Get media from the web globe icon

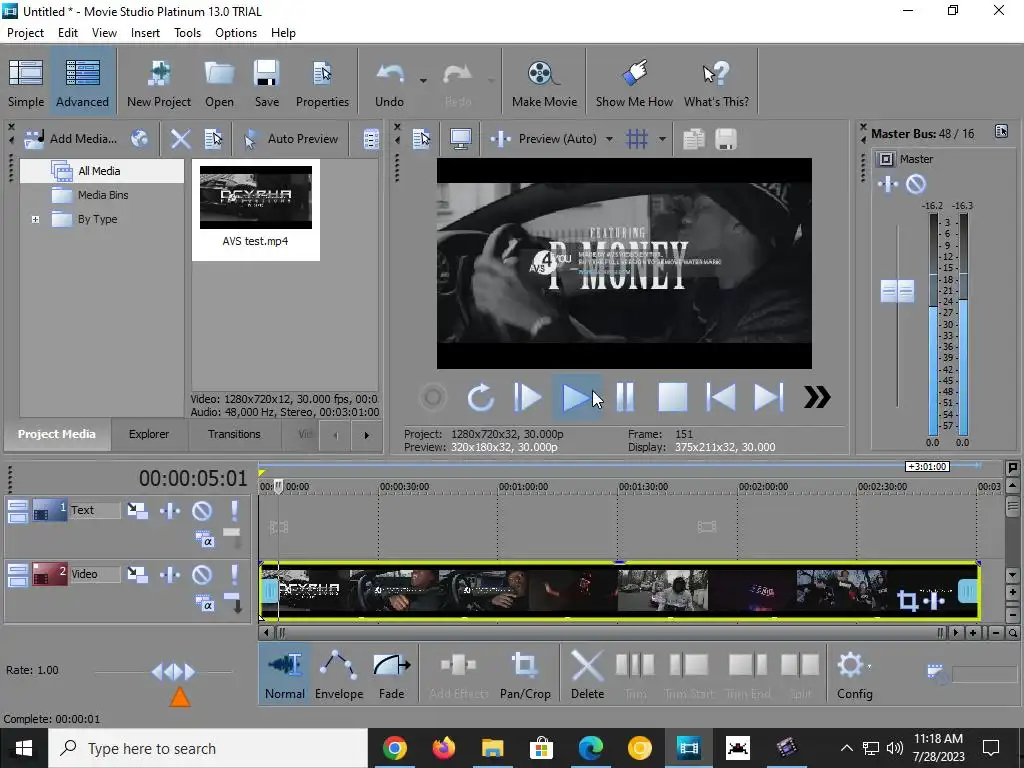140,138
